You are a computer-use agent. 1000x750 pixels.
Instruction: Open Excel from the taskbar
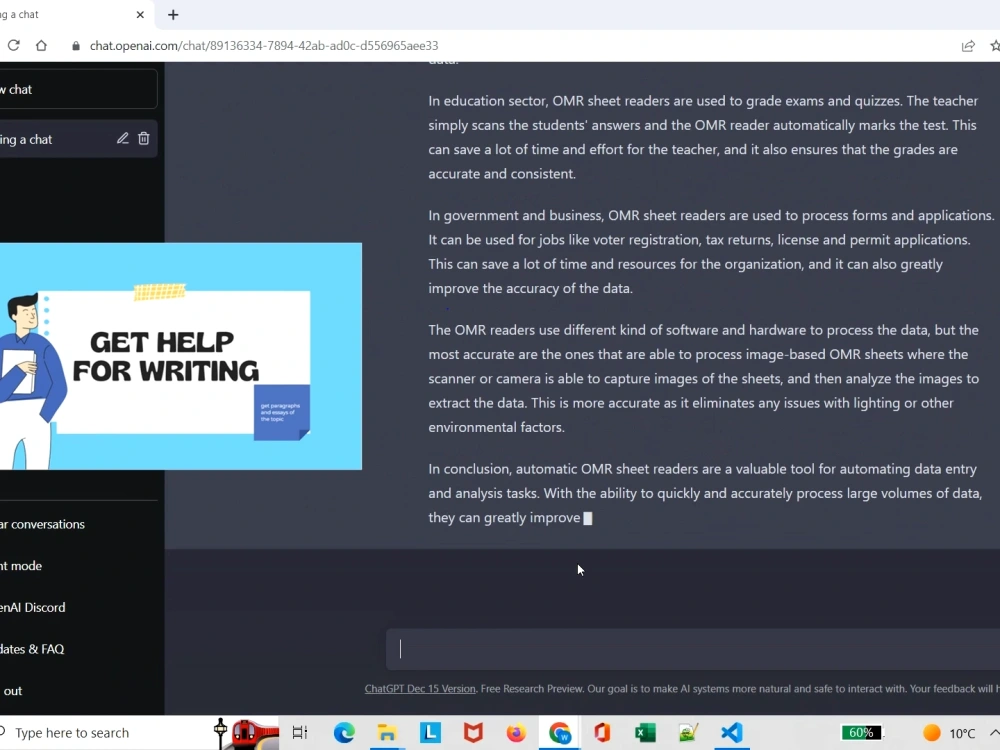click(x=645, y=733)
